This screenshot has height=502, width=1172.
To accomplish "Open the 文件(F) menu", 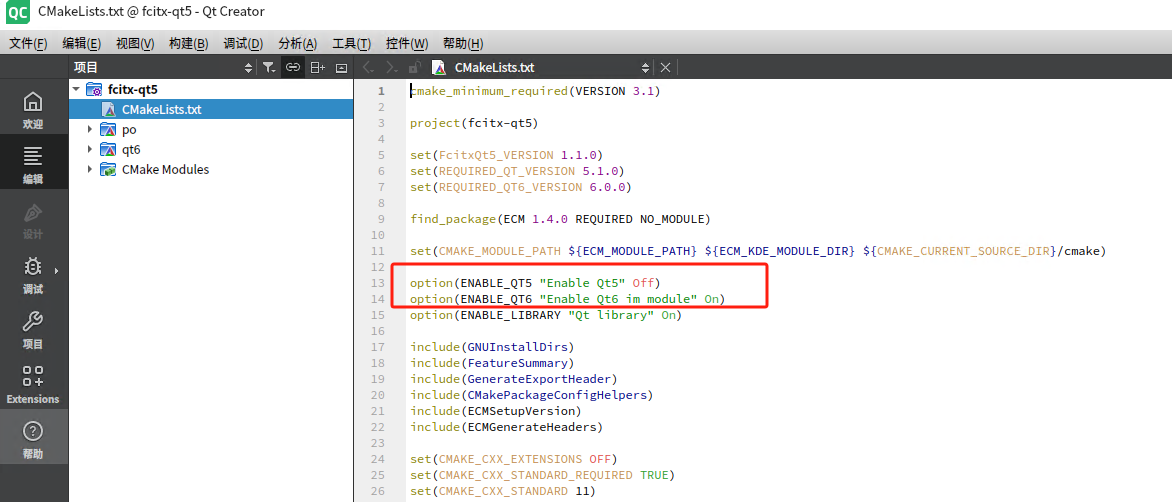I will click(28, 43).
